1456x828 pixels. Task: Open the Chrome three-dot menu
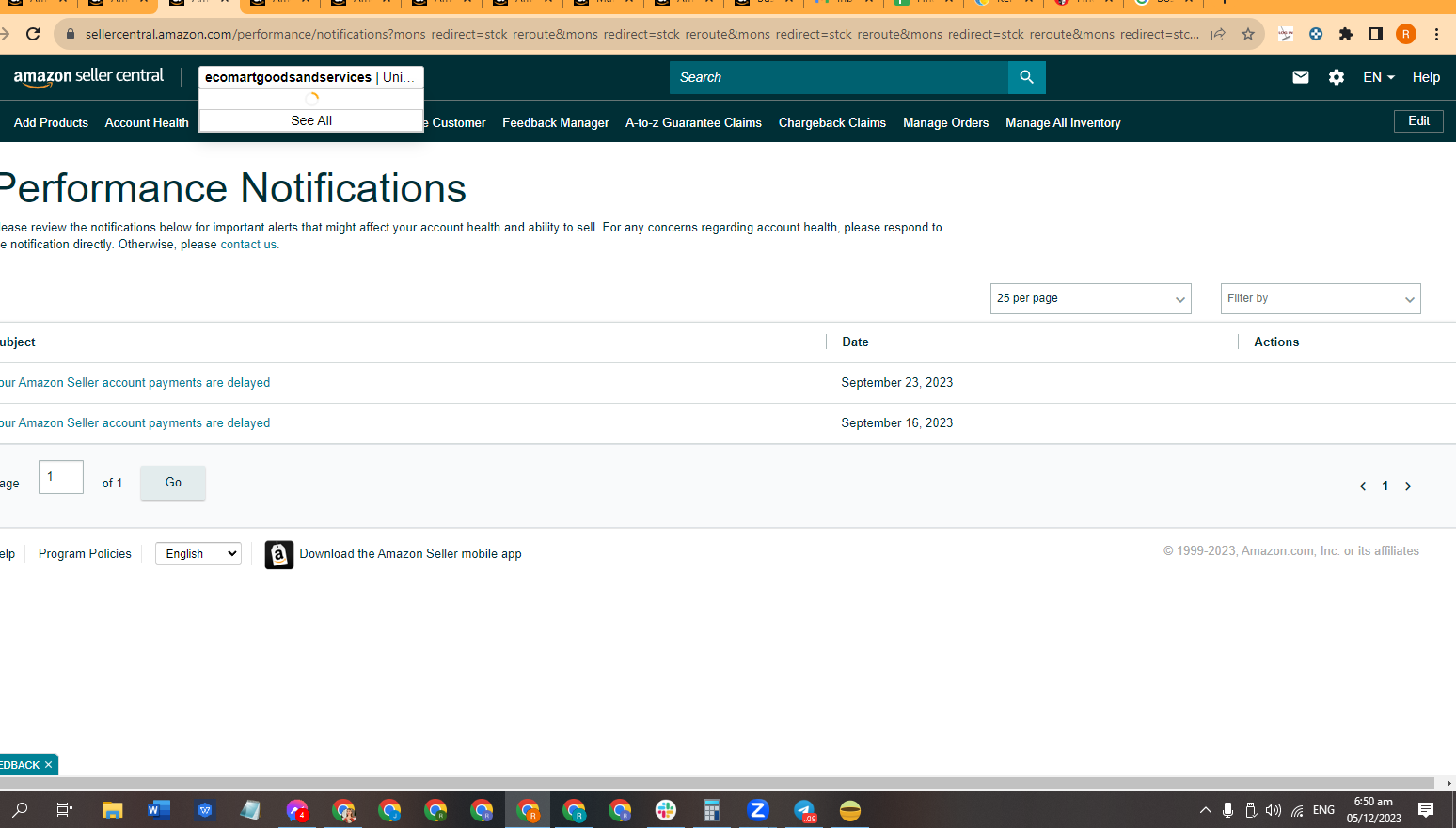(1436, 34)
